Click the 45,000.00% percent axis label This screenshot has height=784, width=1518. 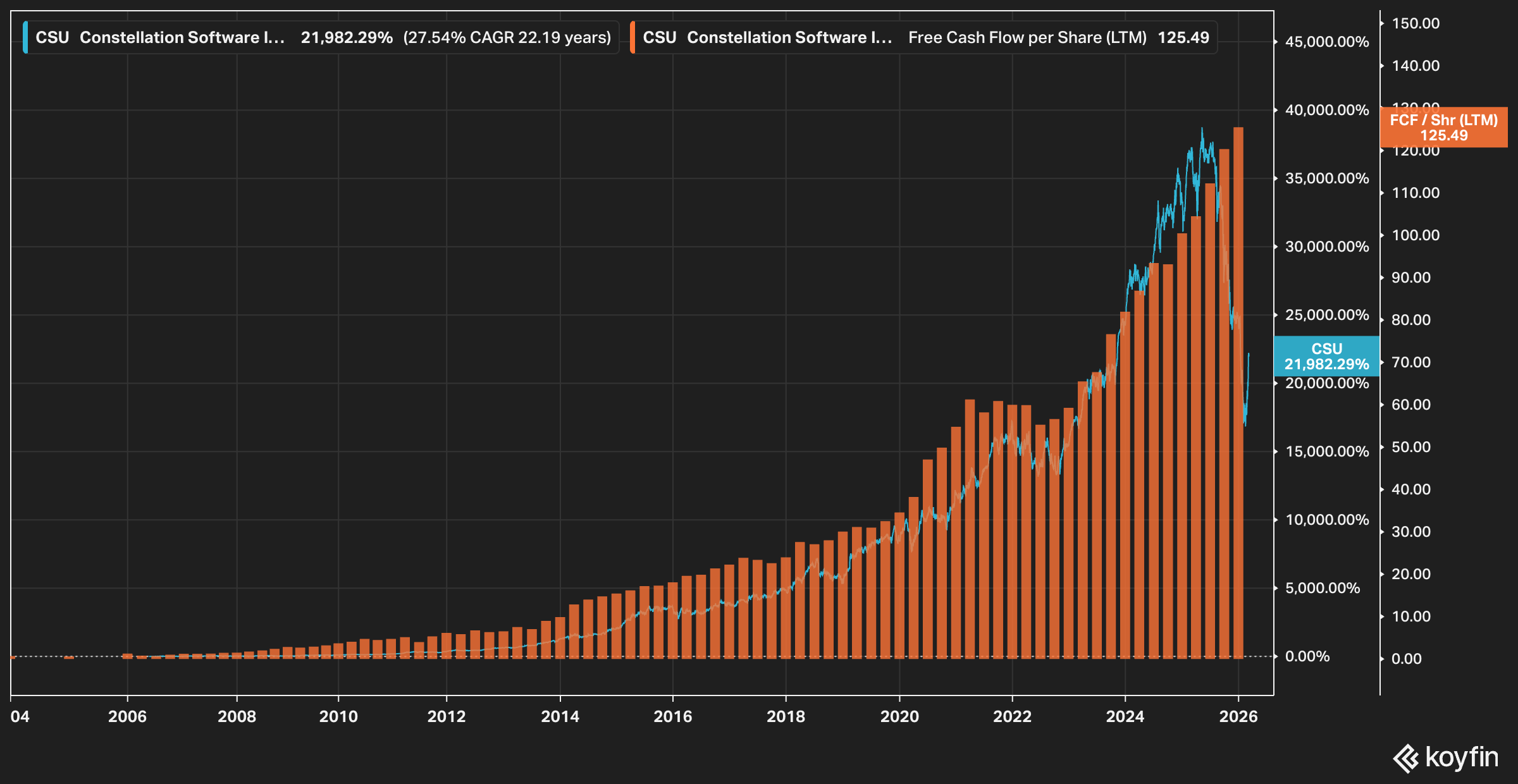click(x=1326, y=42)
